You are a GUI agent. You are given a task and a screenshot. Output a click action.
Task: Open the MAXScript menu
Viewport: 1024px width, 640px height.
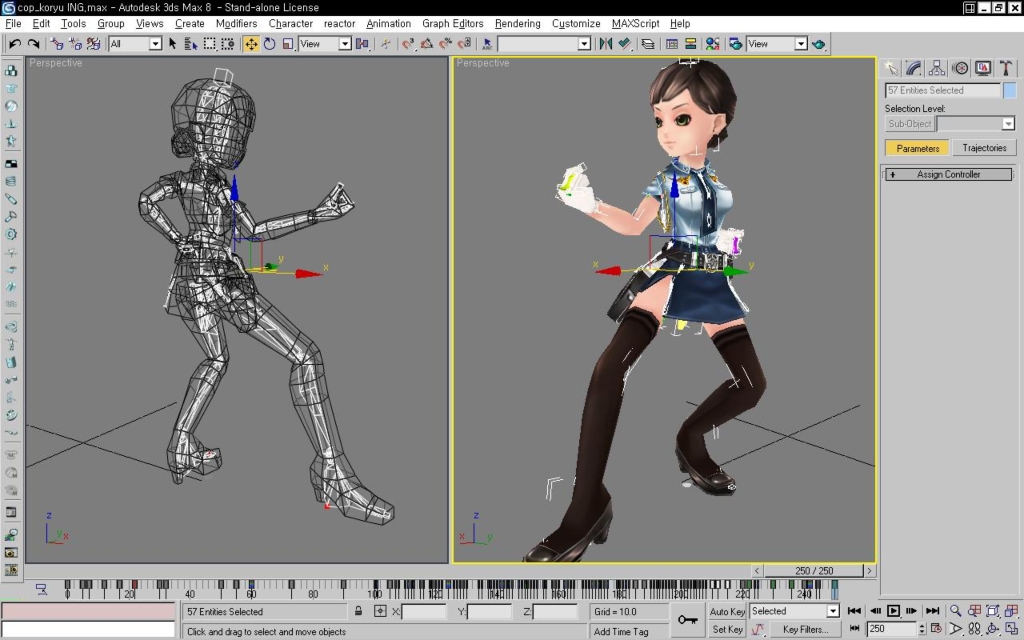click(635, 24)
